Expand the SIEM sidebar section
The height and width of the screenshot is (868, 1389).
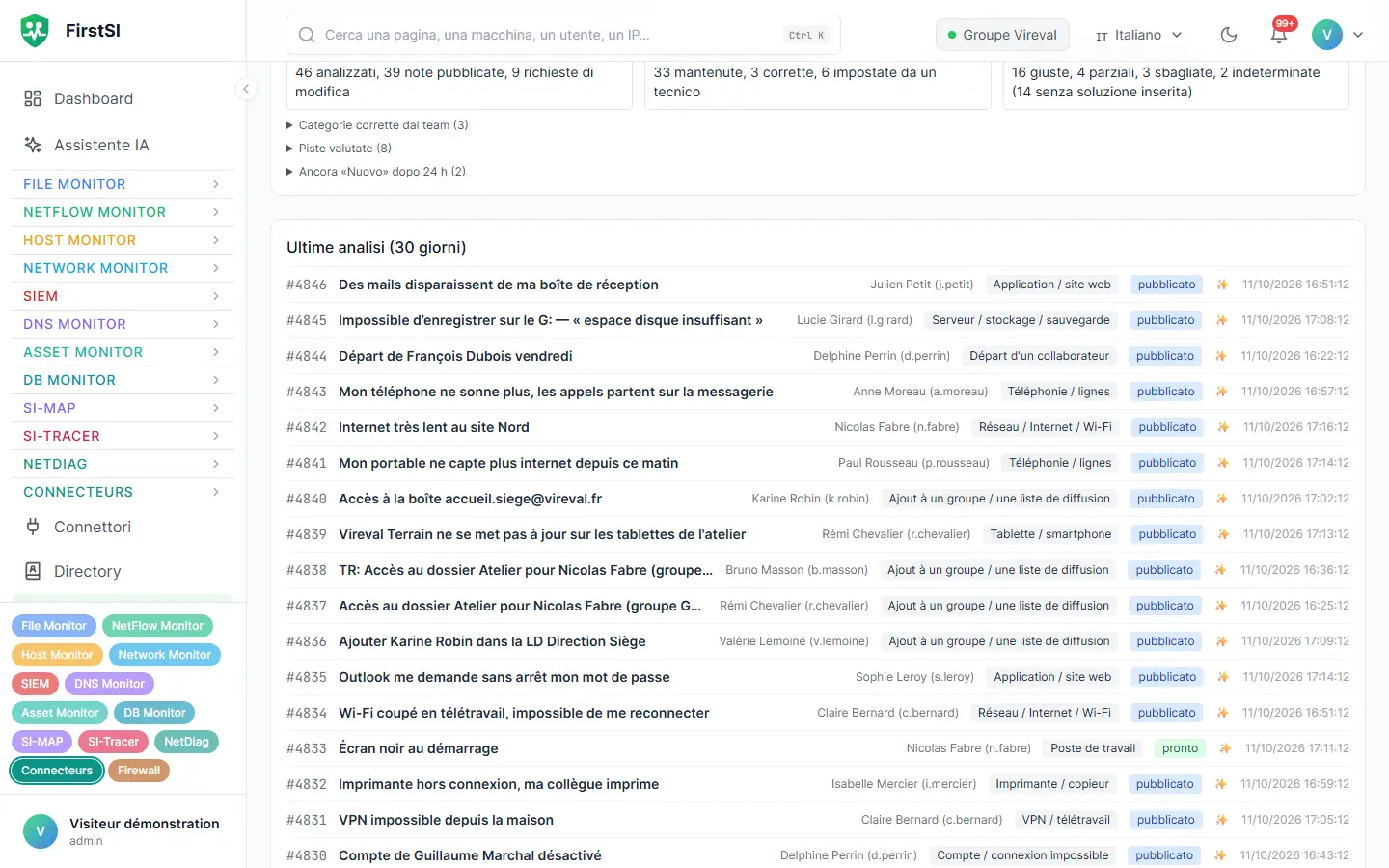123,296
